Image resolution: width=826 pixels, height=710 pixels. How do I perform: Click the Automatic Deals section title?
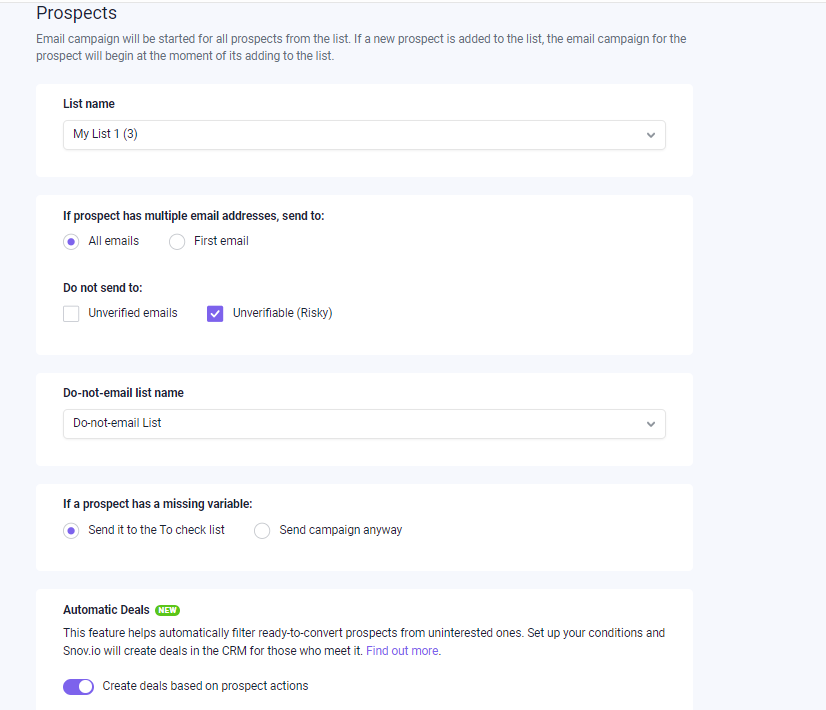pyautogui.click(x=106, y=609)
